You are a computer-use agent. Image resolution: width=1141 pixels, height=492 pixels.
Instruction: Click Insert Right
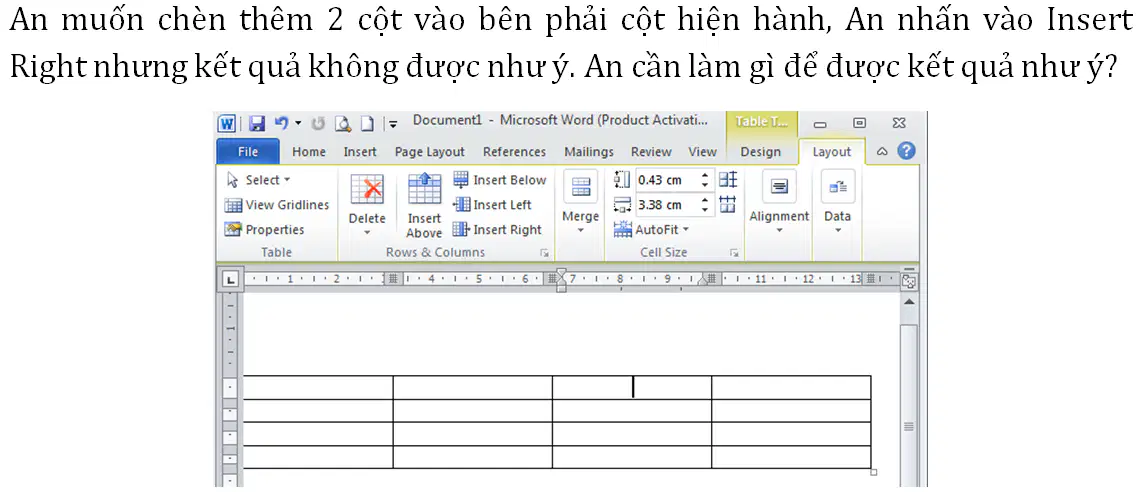498,229
